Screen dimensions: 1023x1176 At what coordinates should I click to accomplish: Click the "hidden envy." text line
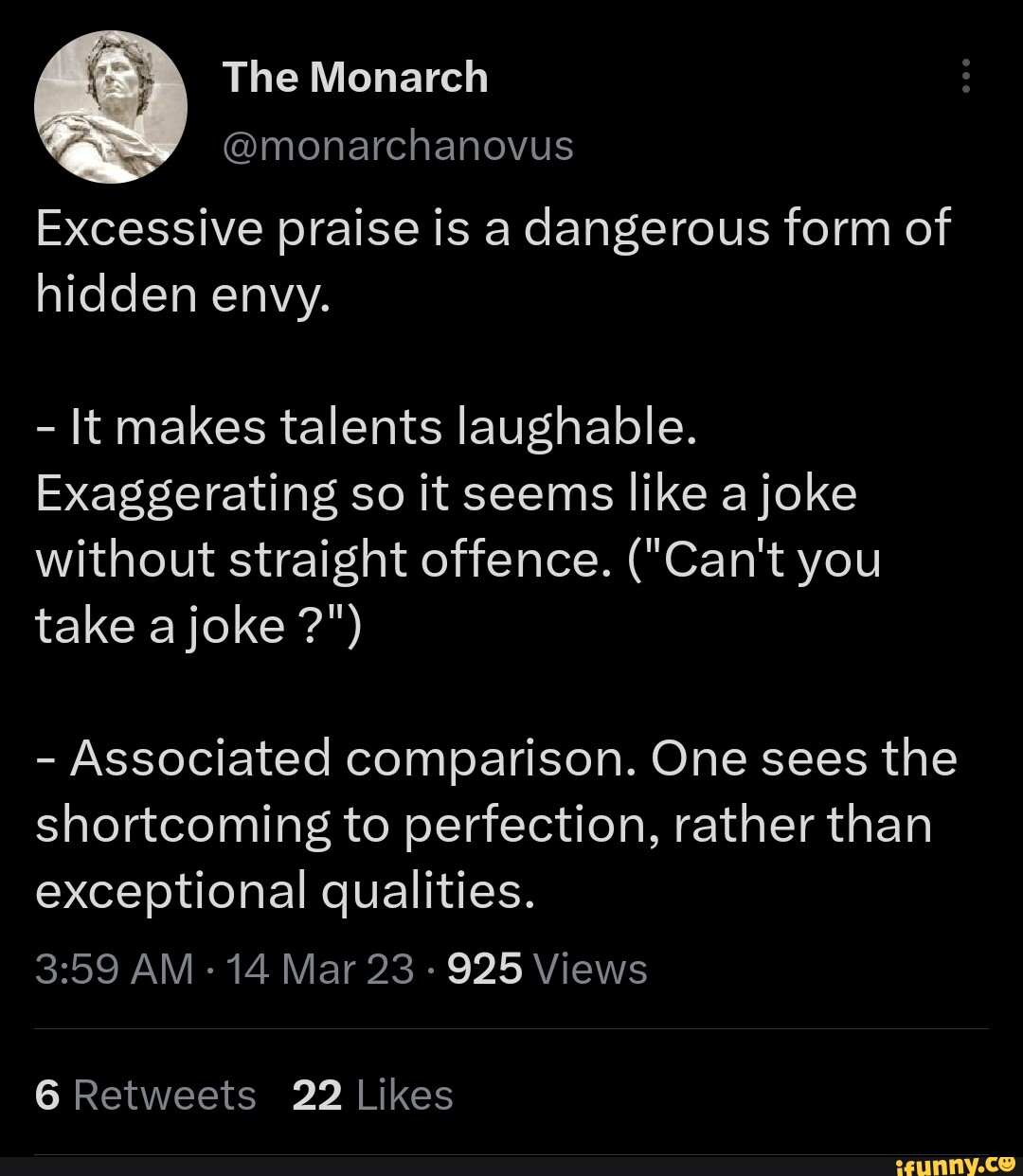pyautogui.click(x=182, y=296)
